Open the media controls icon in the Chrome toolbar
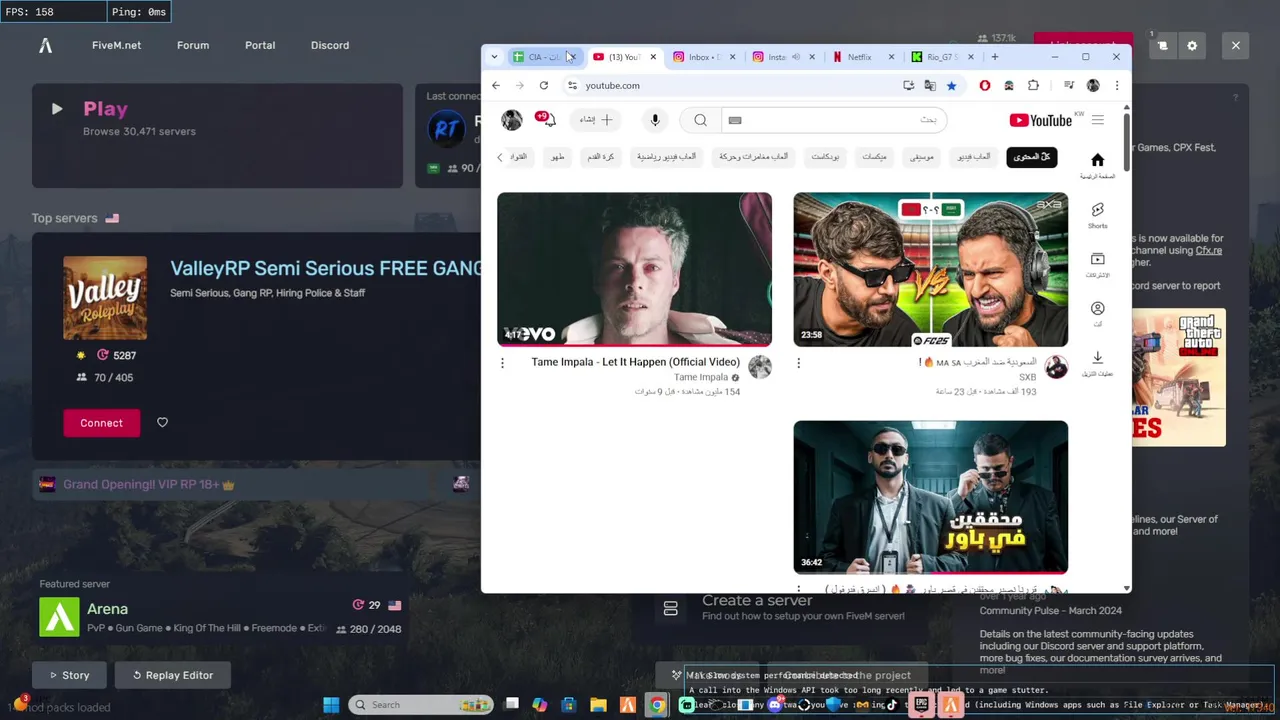 click(1069, 86)
